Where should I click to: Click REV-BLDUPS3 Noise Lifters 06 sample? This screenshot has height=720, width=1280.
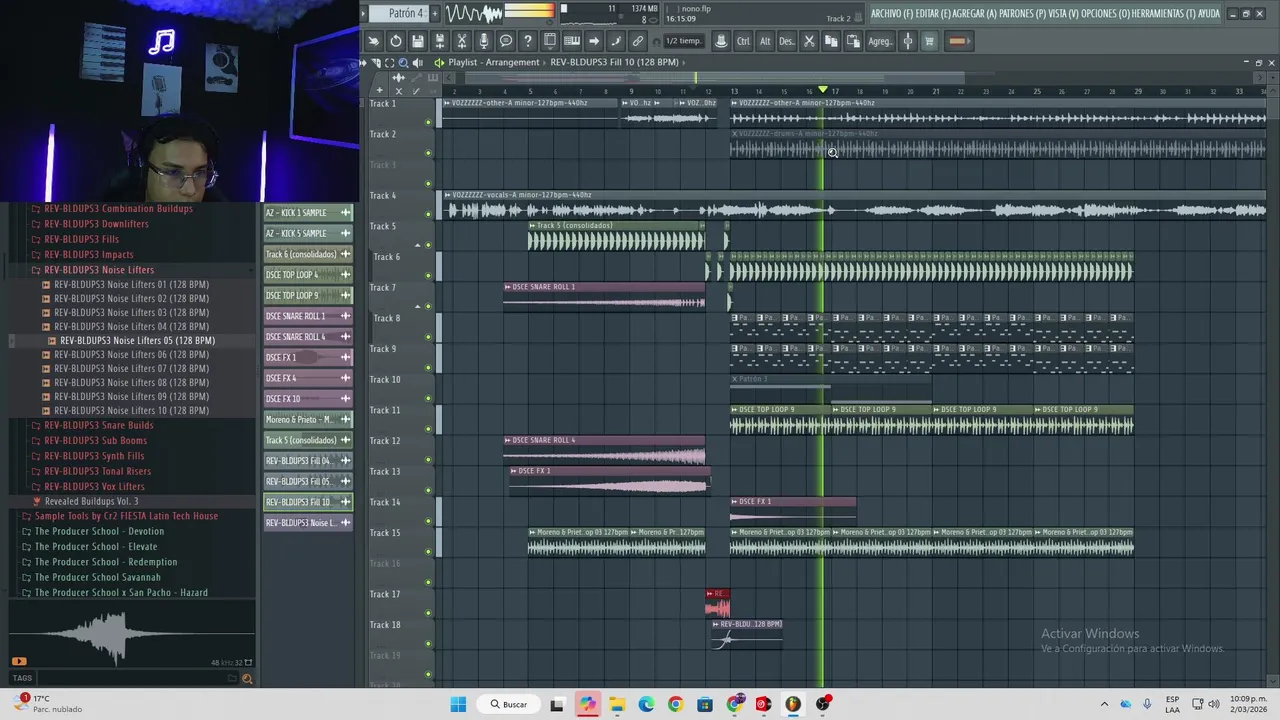tap(131, 354)
